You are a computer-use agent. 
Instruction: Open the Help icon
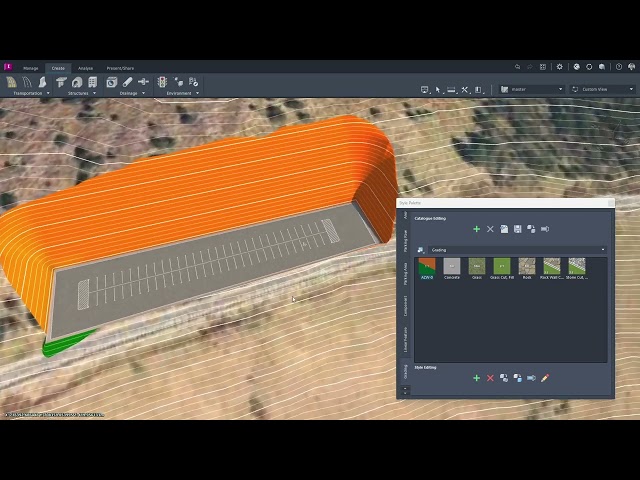click(619, 67)
